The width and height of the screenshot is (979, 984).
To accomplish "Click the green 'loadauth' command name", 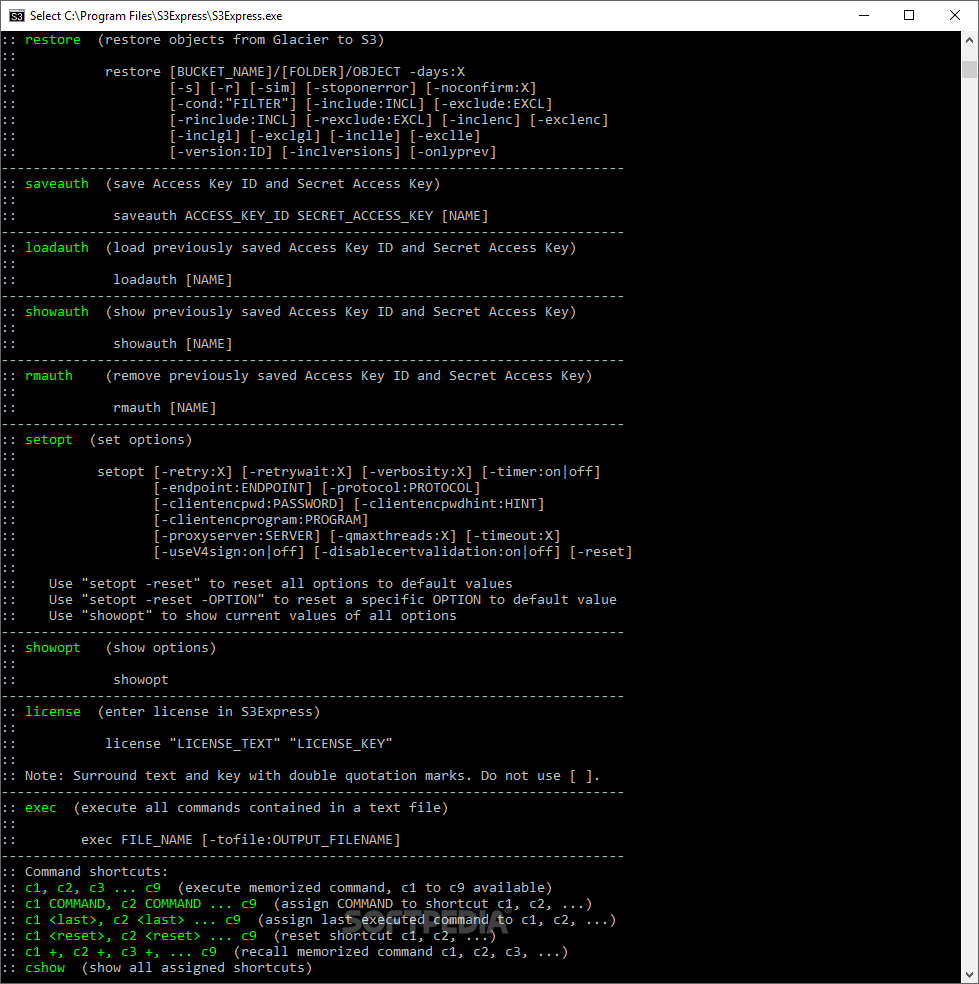I will 57,248.
